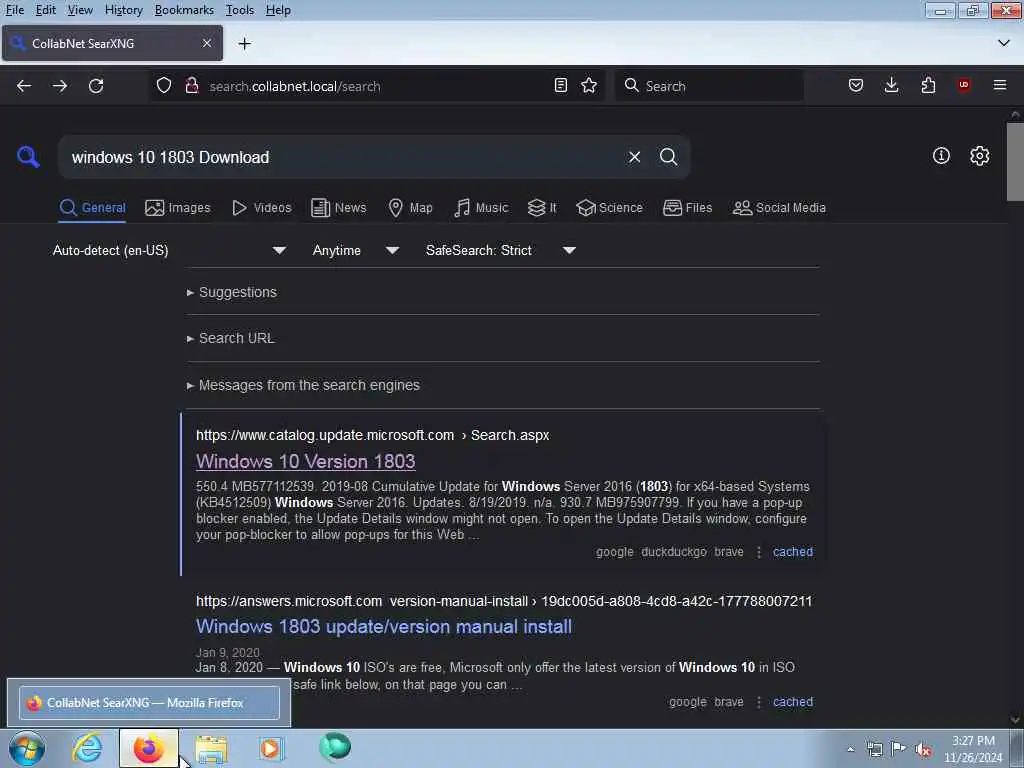Image resolution: width=1024 pixels, height=768 pixels.
Task: Show hidden tray icons arrow
Action: click(x=850, y=749)
